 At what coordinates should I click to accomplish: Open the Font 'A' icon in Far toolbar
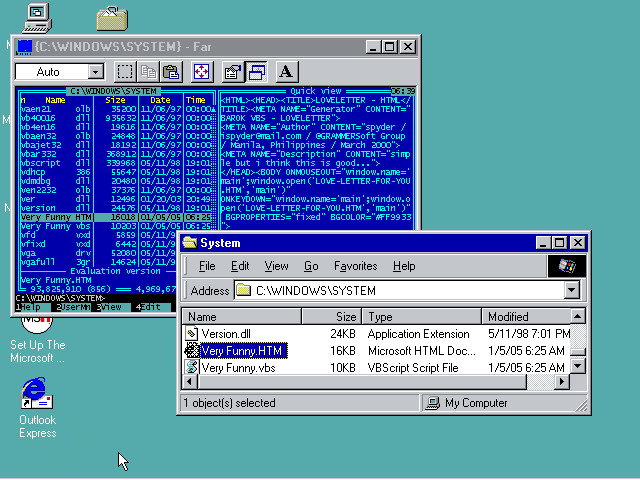pos(287,72)
